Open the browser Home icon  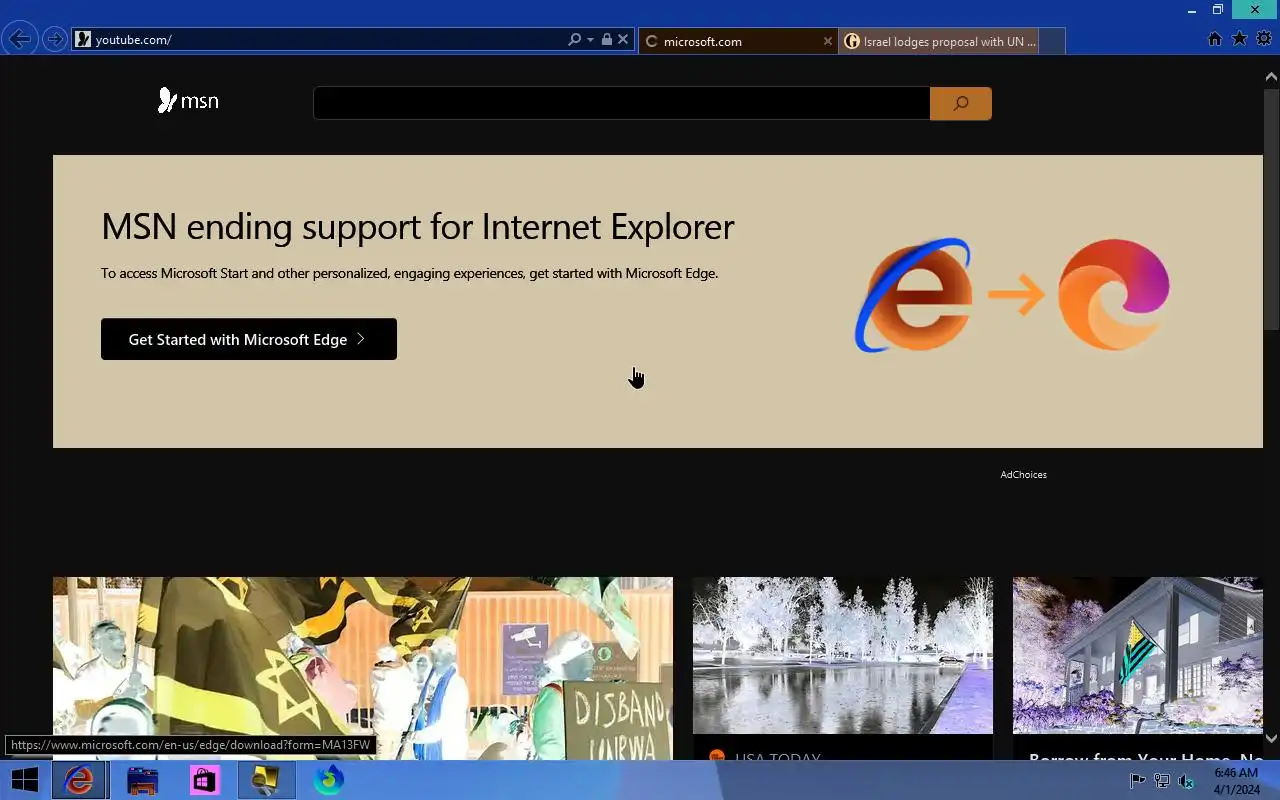pos(1215,39)
